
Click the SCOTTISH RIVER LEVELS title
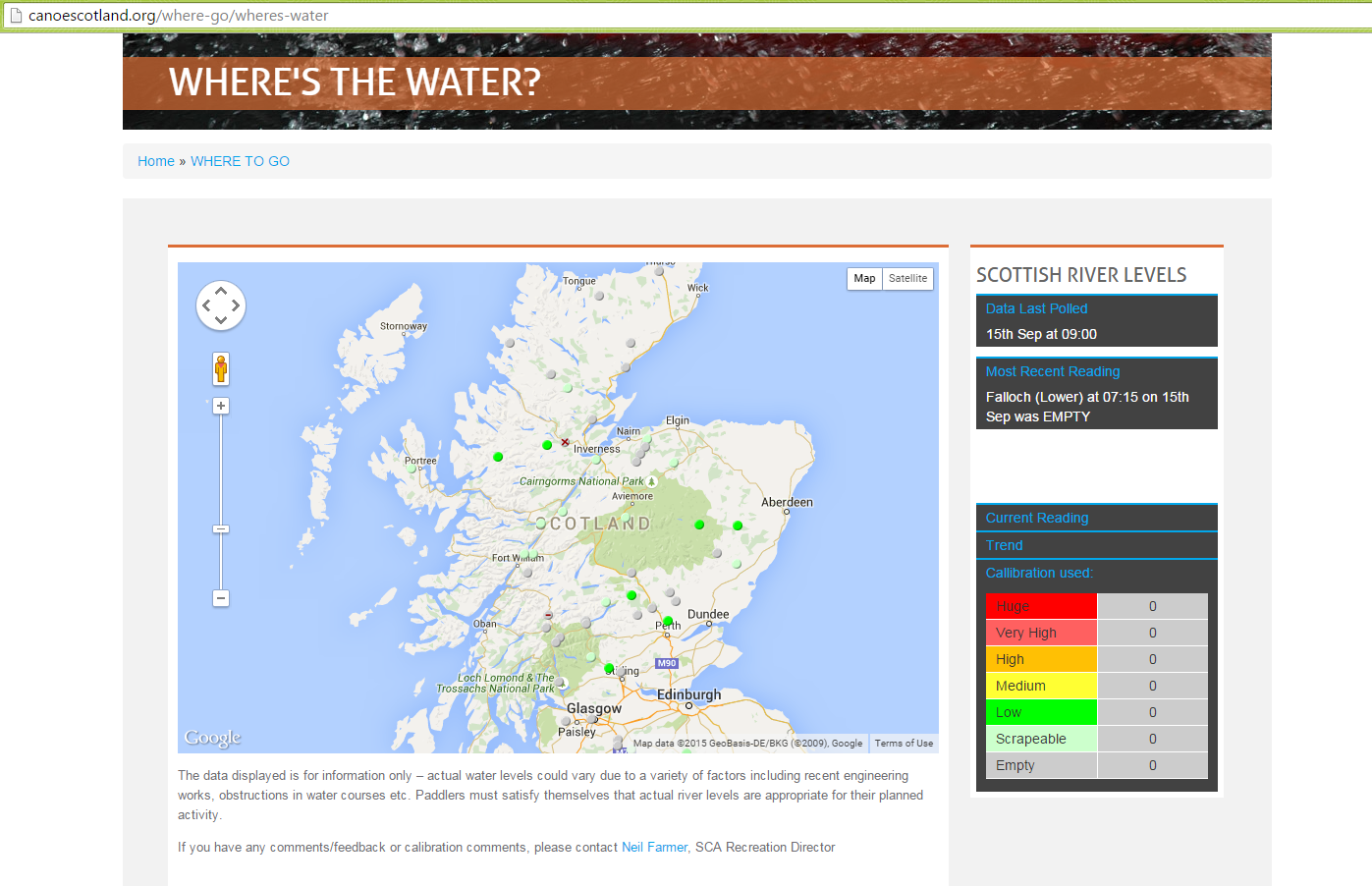1081,275
